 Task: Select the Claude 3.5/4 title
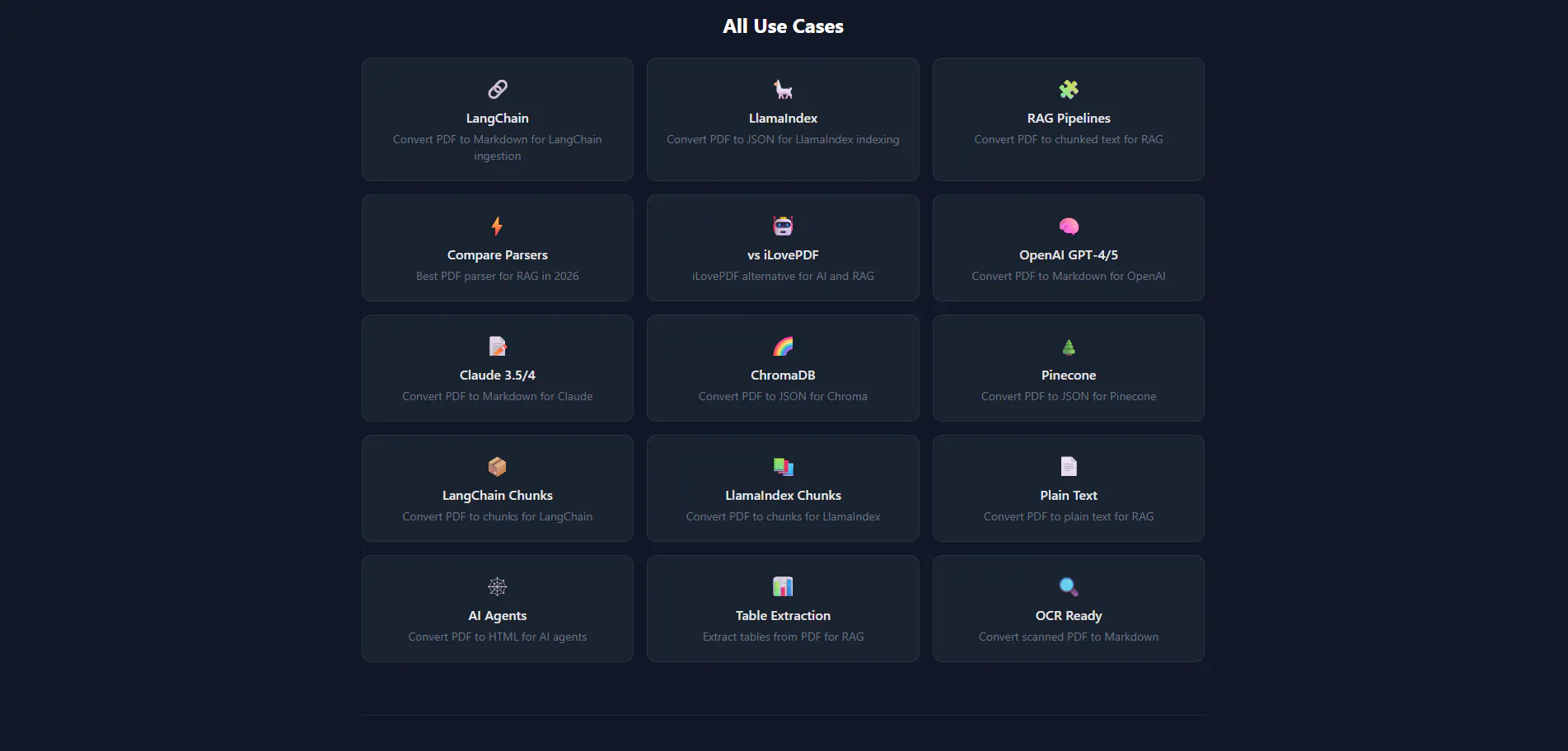(x=498, y=375)
